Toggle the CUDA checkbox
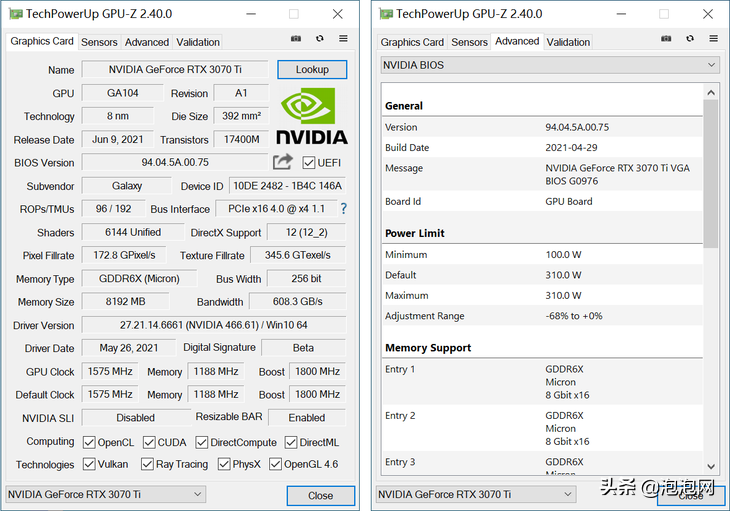This screenshot has height=511, width=730. tap(149, 442)
